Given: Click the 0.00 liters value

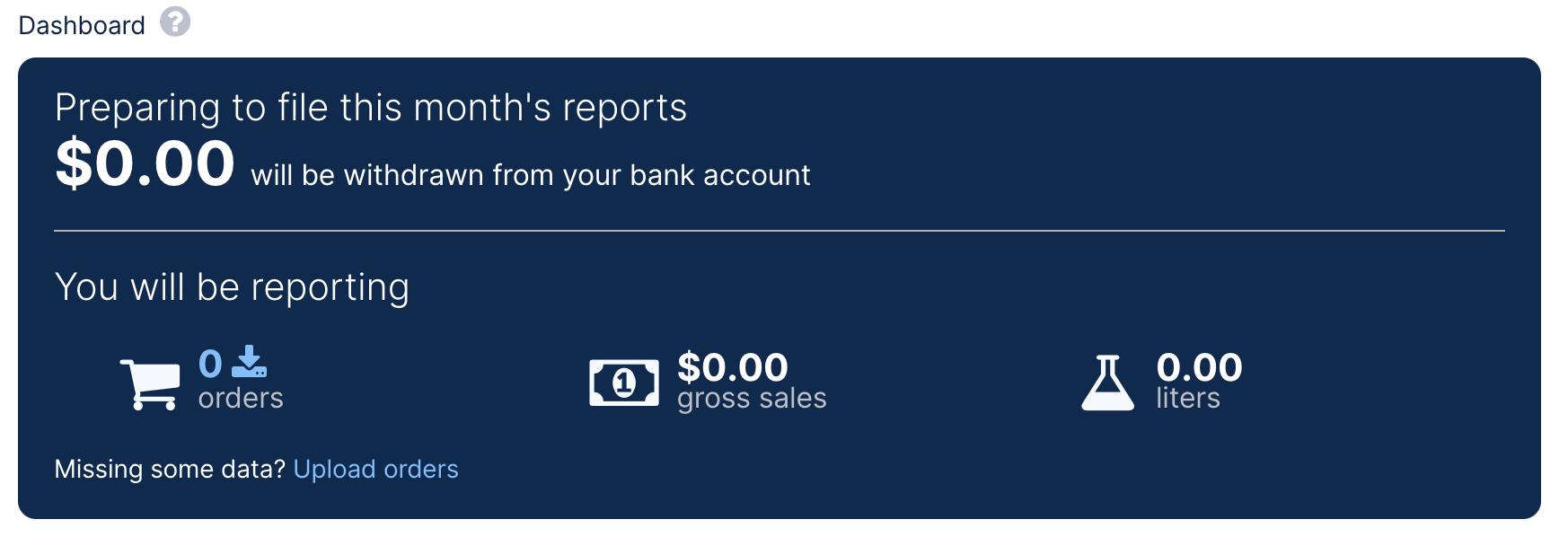Looking at the screenshot, I should pos(1199,366).
